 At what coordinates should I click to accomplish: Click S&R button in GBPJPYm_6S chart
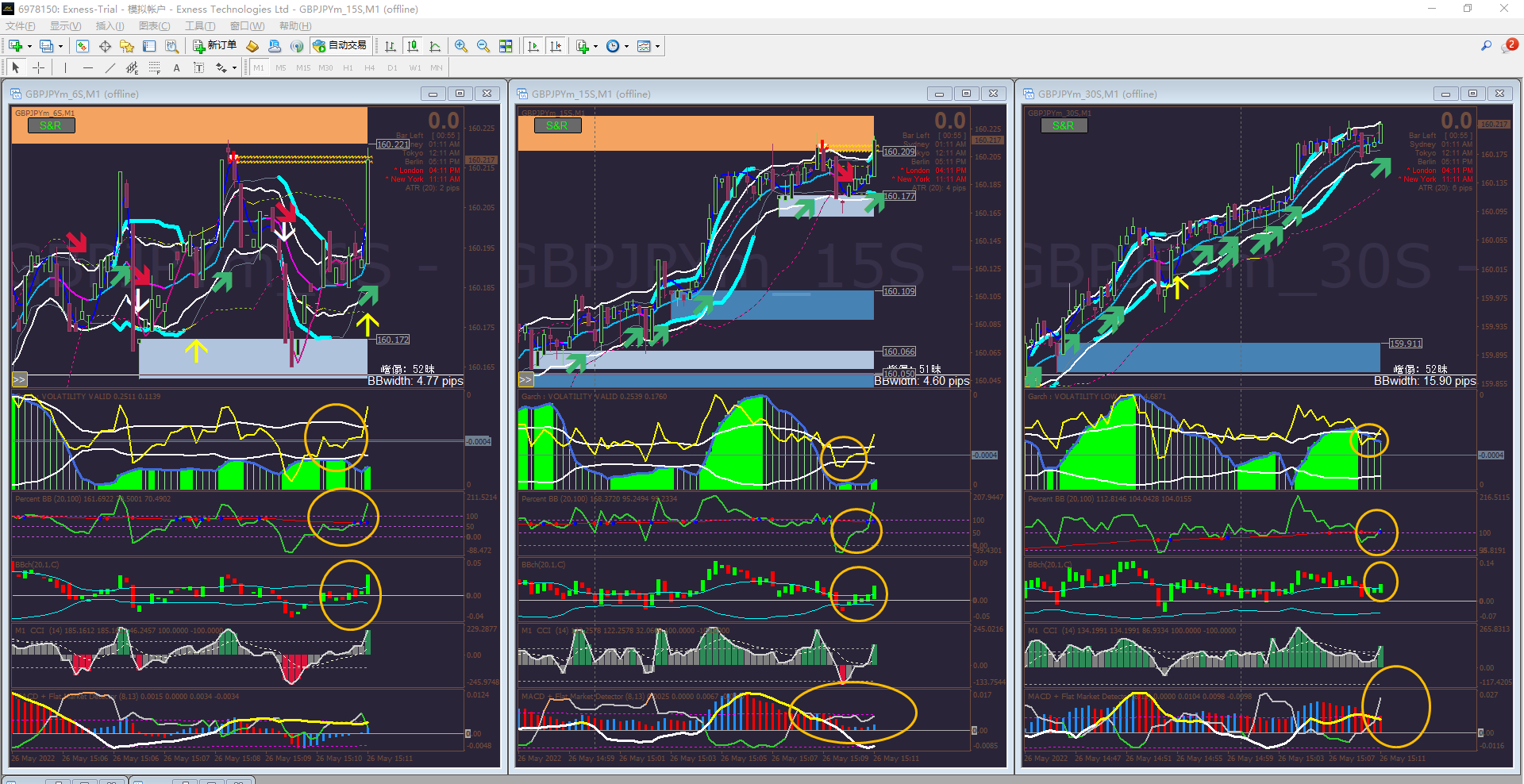point(51,125)
